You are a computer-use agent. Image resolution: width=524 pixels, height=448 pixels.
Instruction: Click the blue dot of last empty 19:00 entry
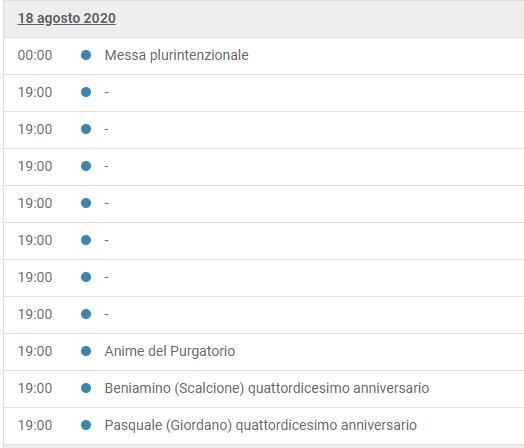click(x=86, y=314)
